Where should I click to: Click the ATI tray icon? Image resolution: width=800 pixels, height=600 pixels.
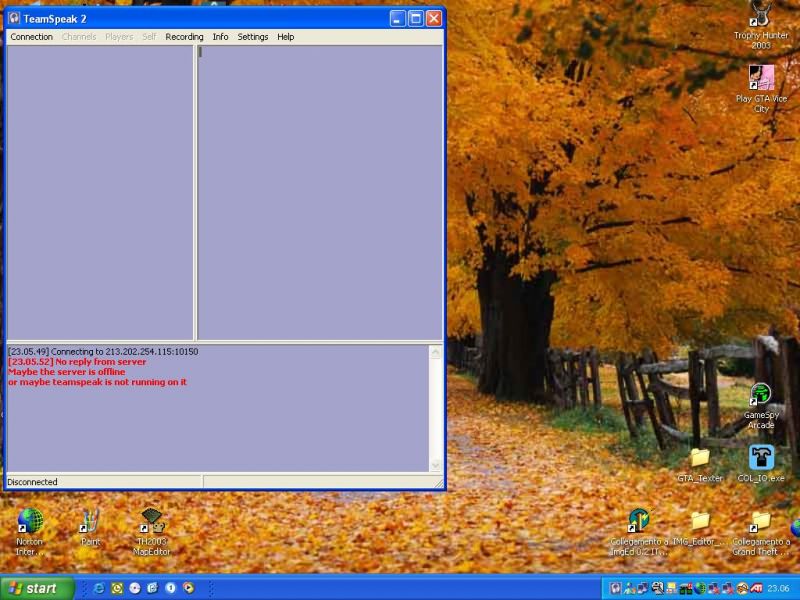[x=756, y=588]
